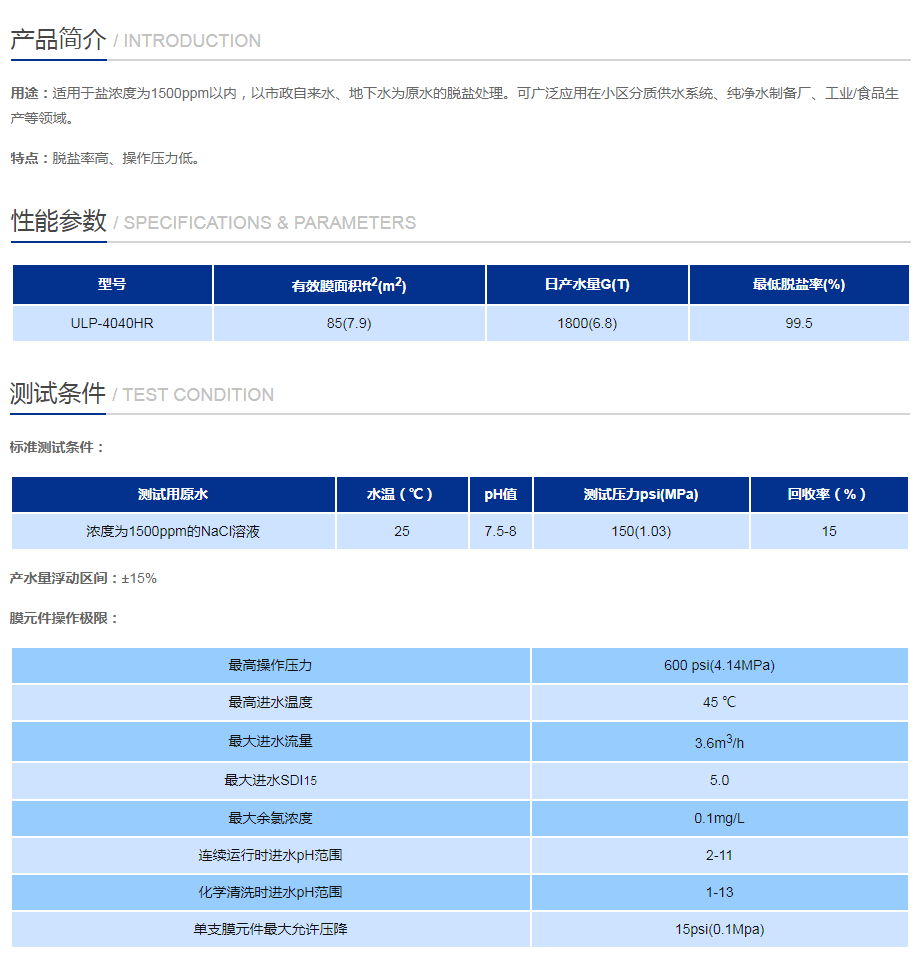This screenshot has width=920, height=967.
Task: Select the 型号 table header
Action: tap(111, 284)
